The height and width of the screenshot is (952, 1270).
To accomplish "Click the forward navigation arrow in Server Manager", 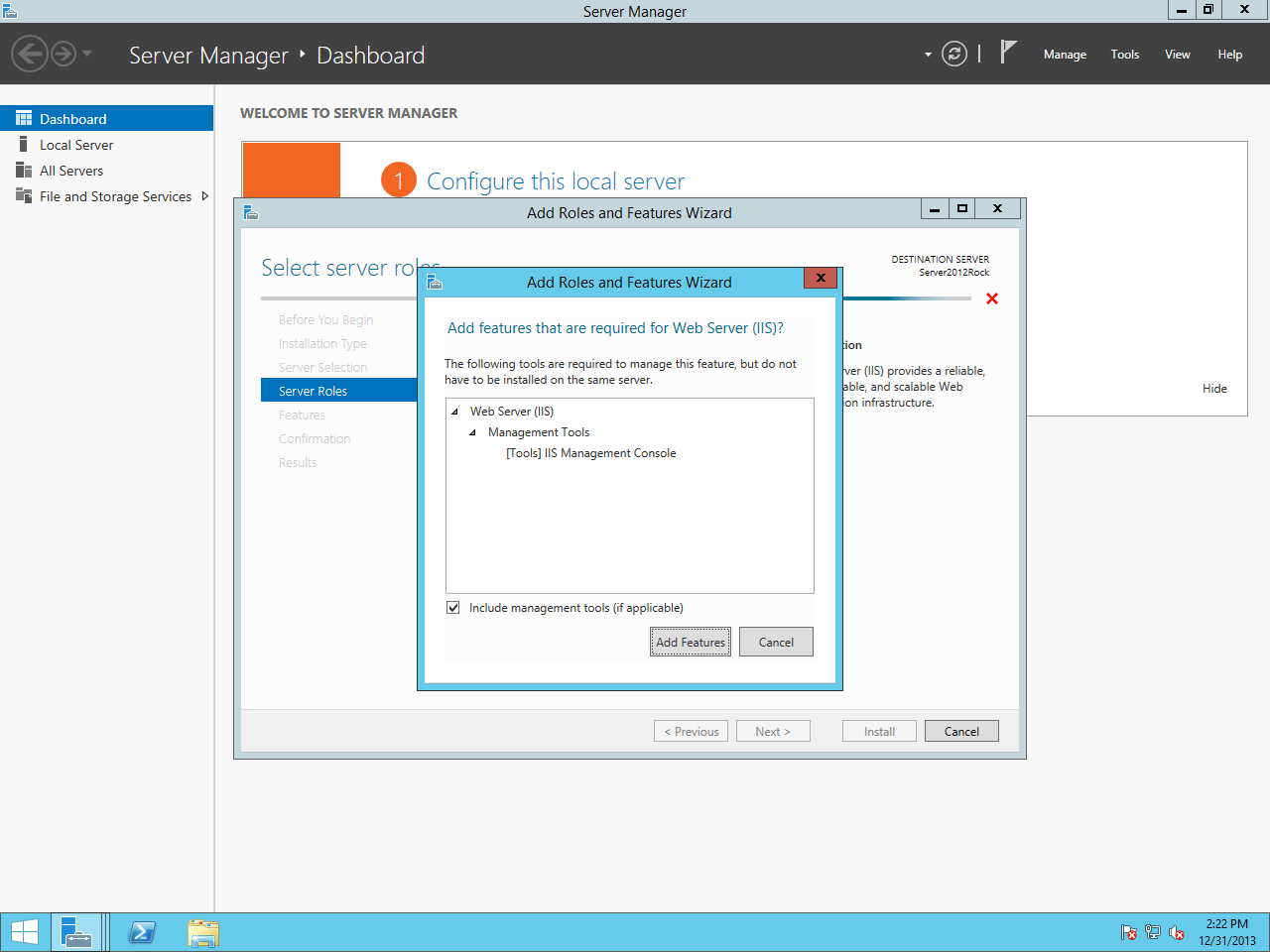I will (63, 54).
